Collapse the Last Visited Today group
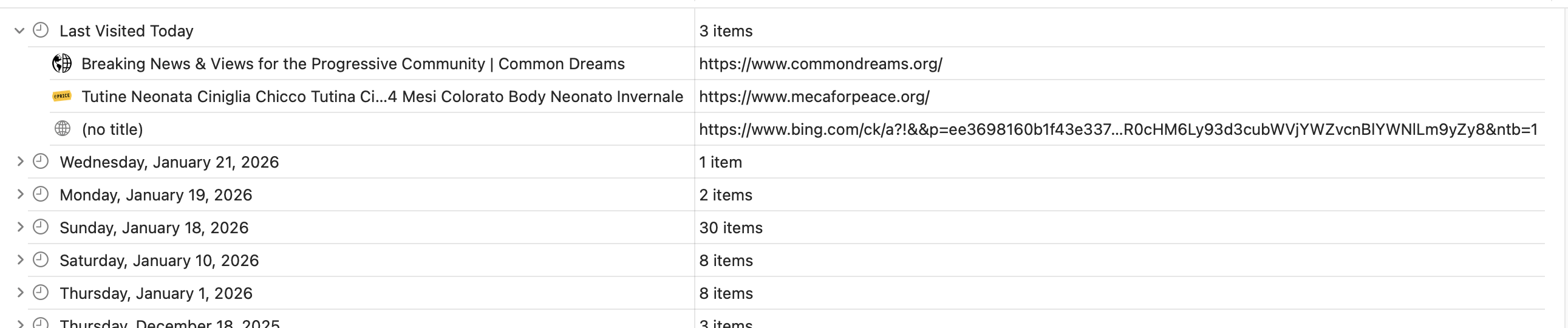Image resolution: width=1568 pixels, height=328 pixels. [19, 31]
